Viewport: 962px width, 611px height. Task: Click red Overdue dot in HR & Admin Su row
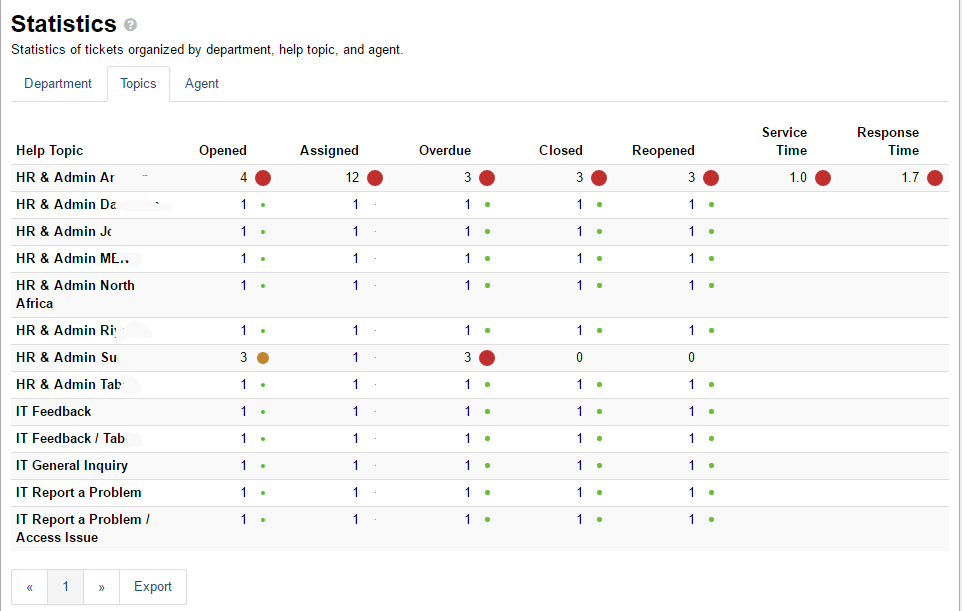click(487, 358)
